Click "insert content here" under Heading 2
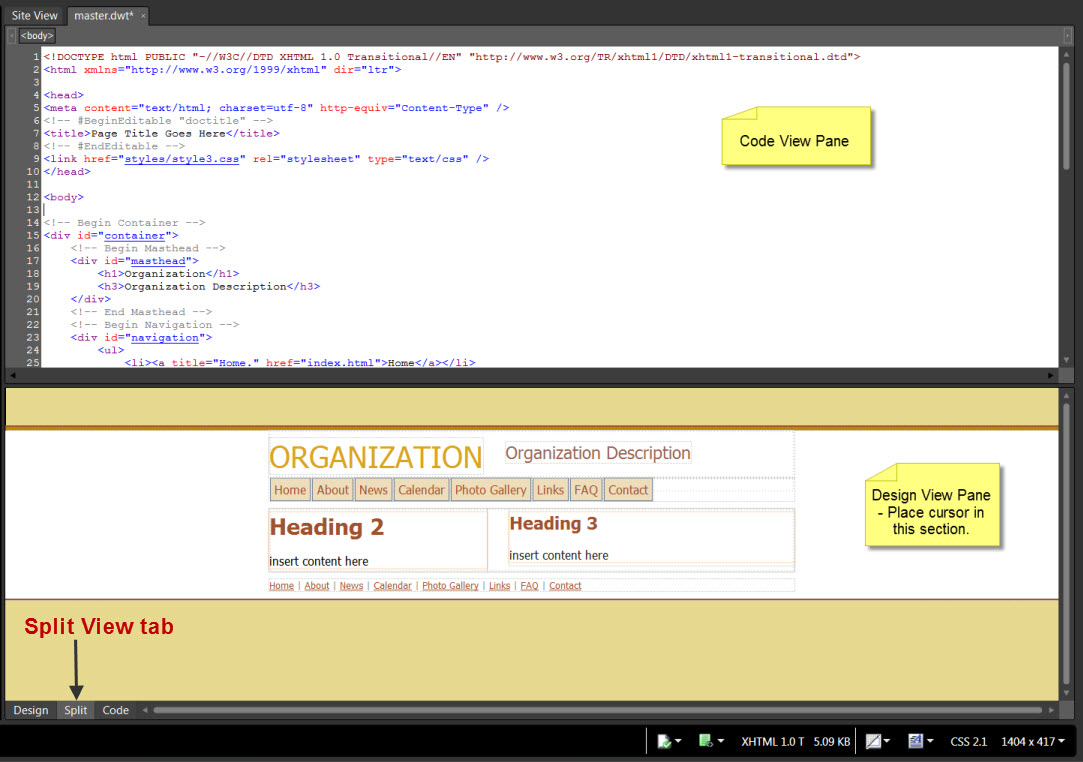The image size is (1083, 762). click(318, 561)
